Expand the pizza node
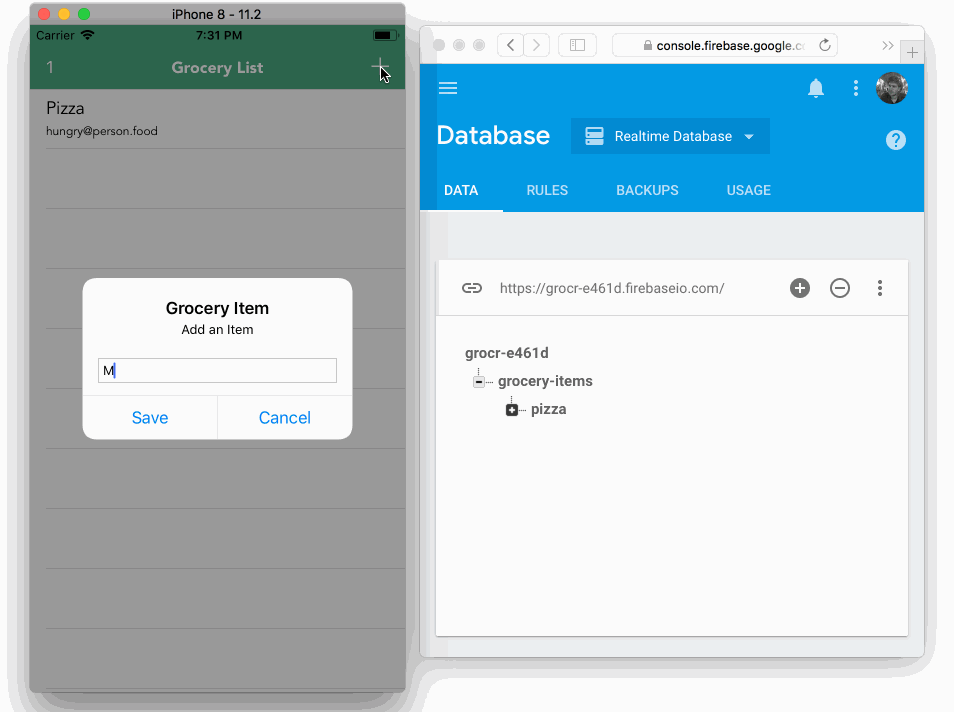This screenshot has width=954, height=712. pyautogui.click(x=512, y=410)
